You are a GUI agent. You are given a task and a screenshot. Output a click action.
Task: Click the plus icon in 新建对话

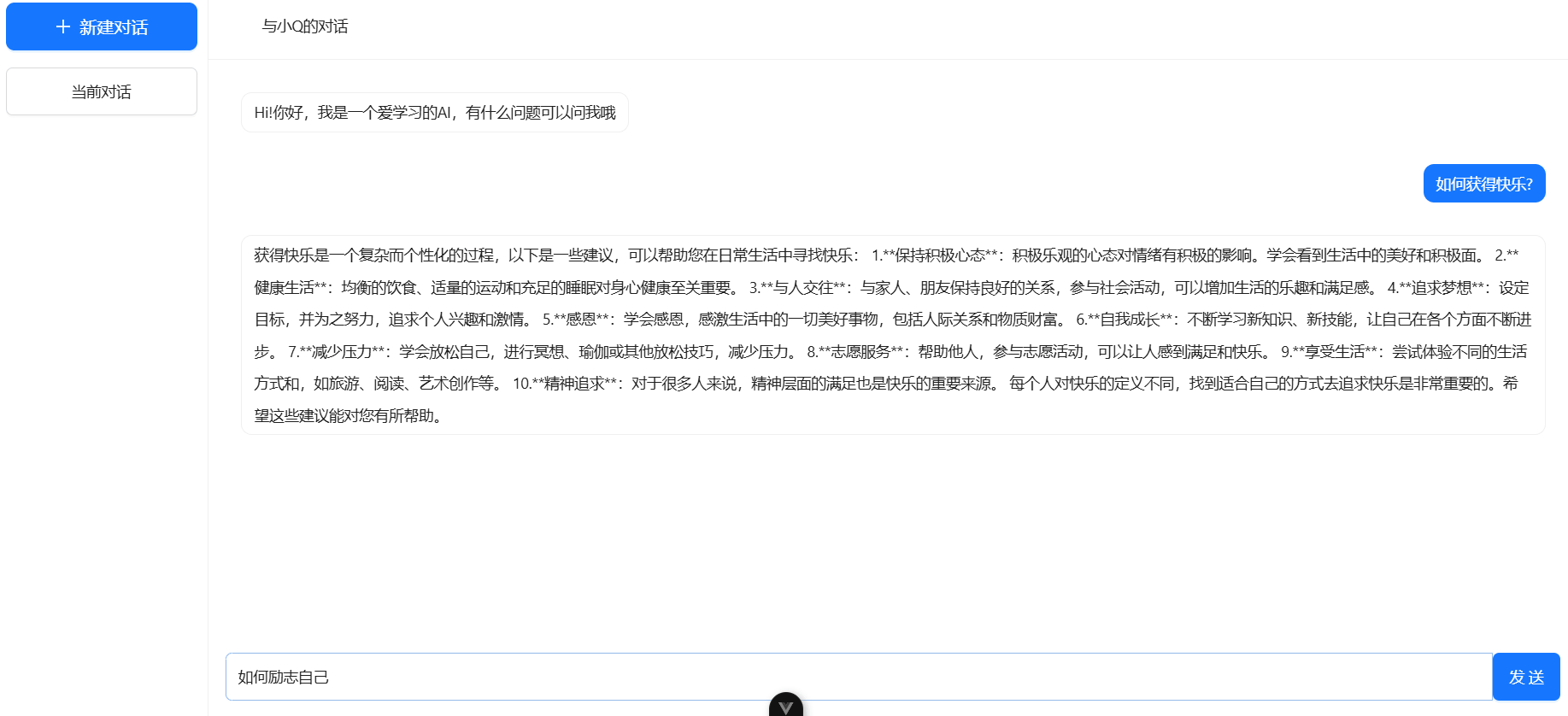click(62, 26)
